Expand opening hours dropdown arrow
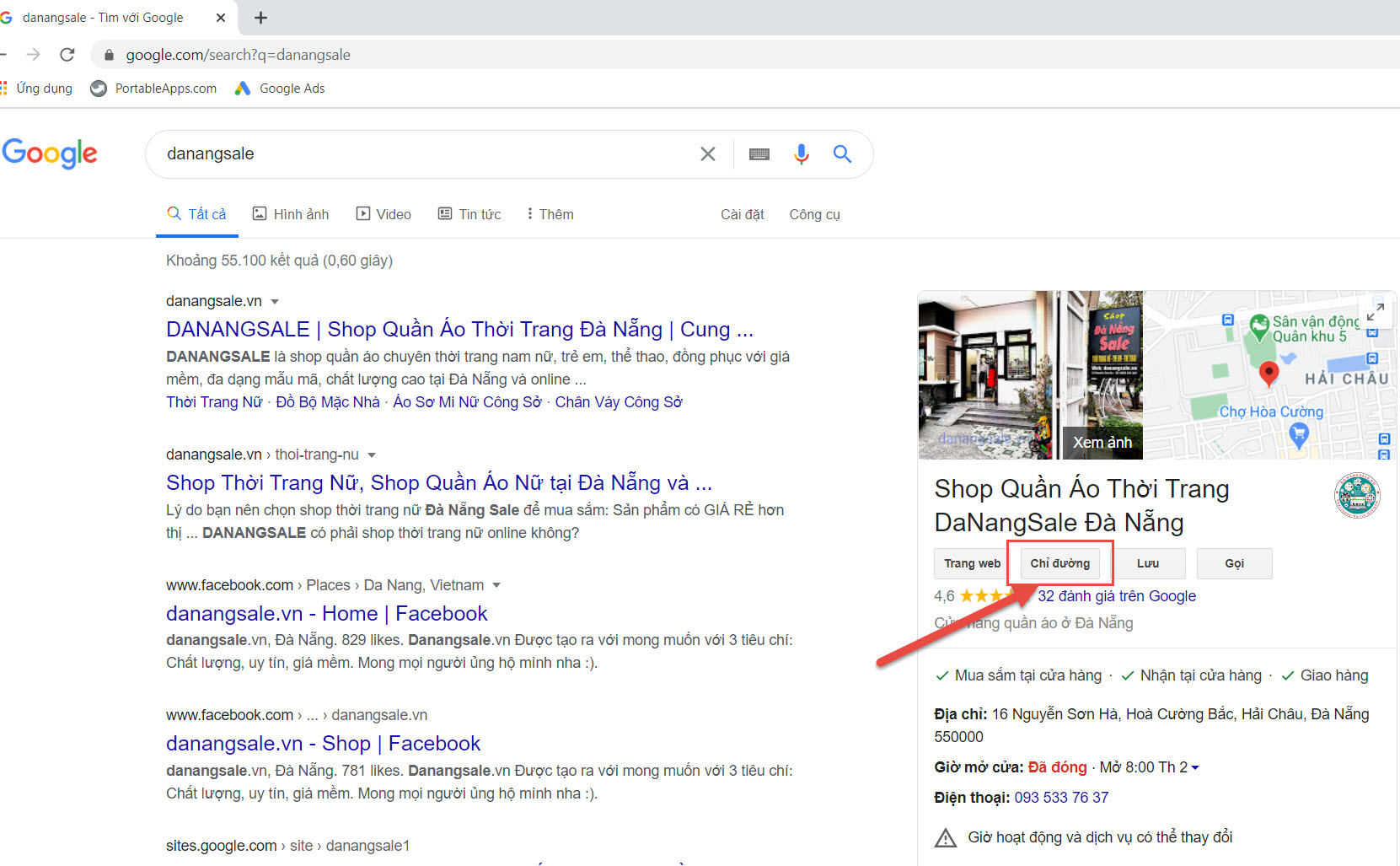 click(x=1195, y=767)
